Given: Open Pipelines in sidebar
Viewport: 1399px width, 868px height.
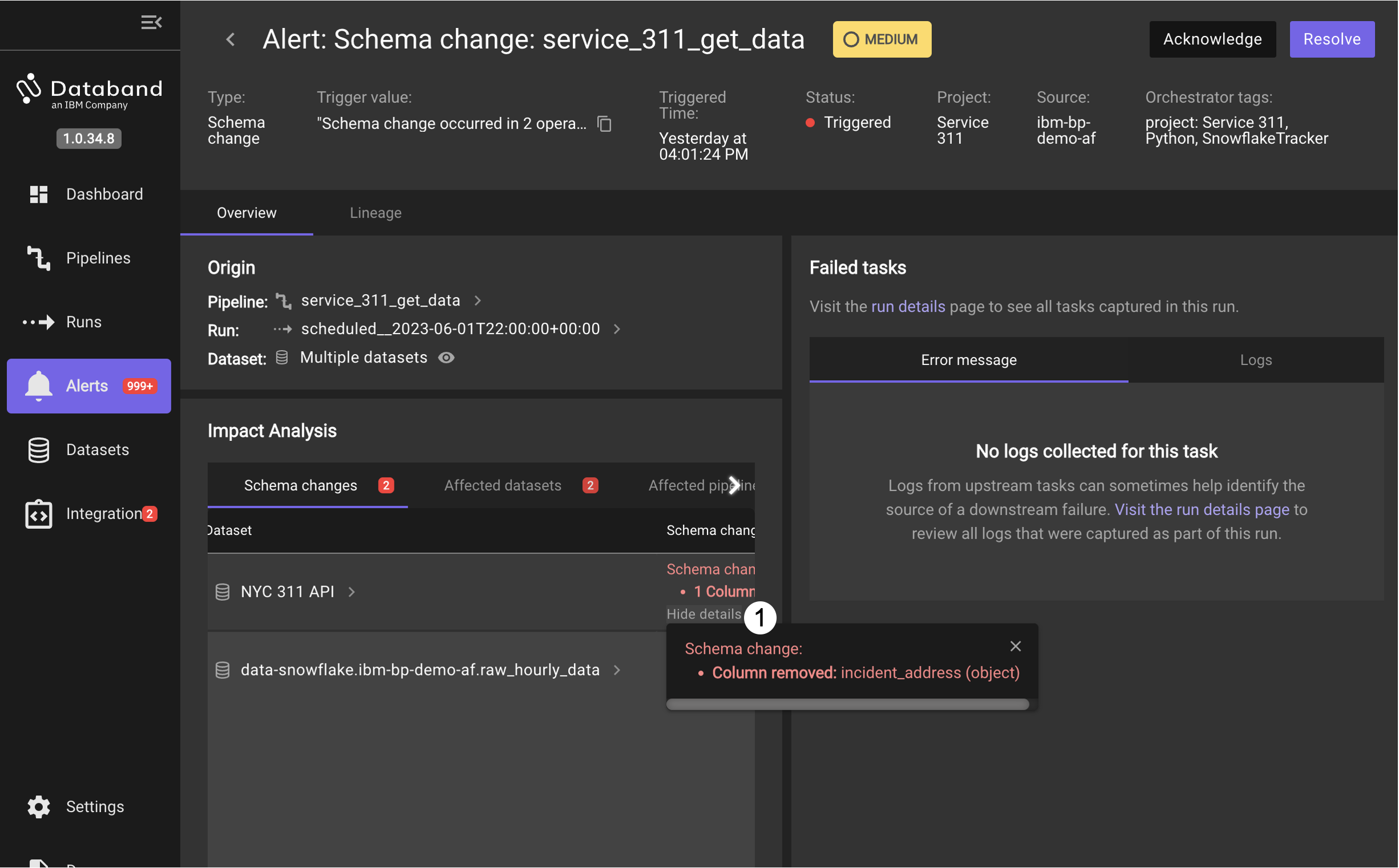Looking at the screenshot, I should pyautogui.click(x=98, y=258).
